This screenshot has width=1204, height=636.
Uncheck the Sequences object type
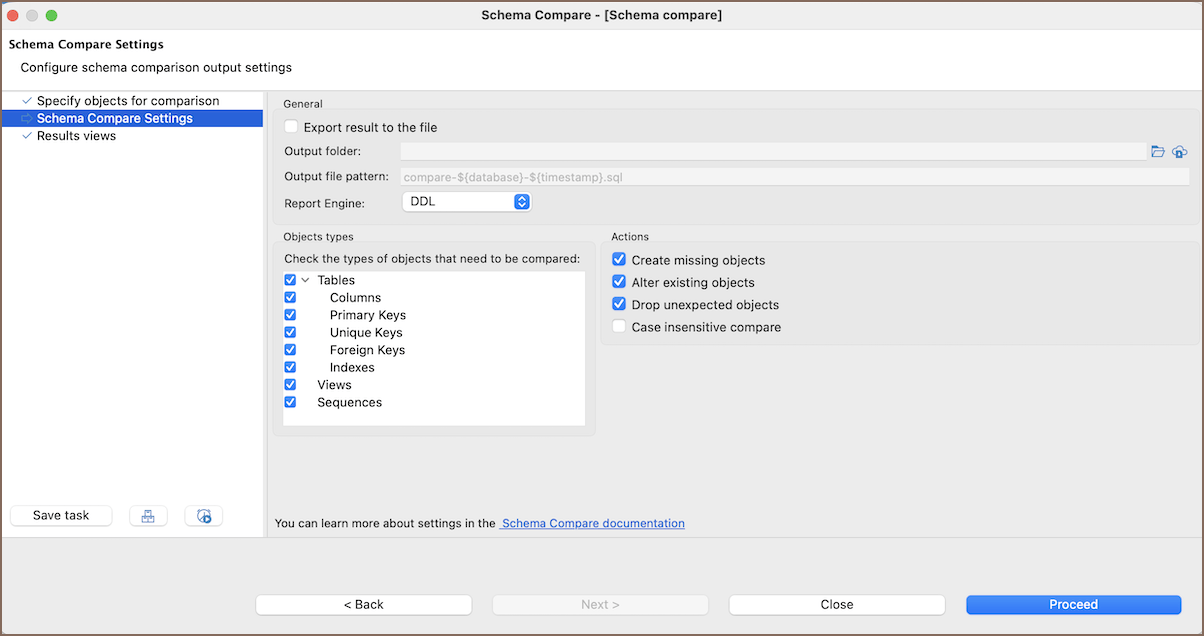click(290, 402)
